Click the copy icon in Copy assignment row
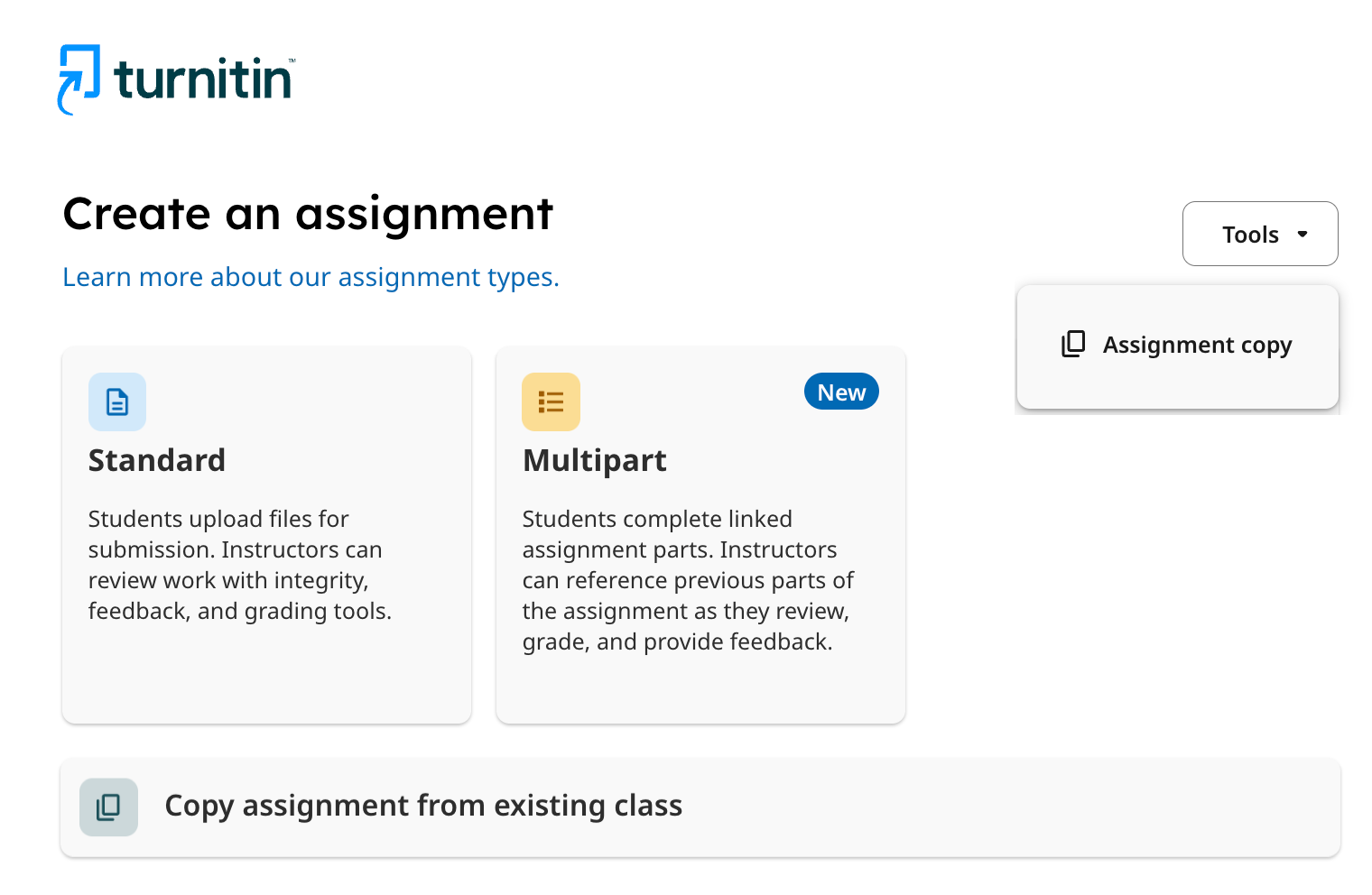Viewport: 1372px width, 895px height. point(108,807)
